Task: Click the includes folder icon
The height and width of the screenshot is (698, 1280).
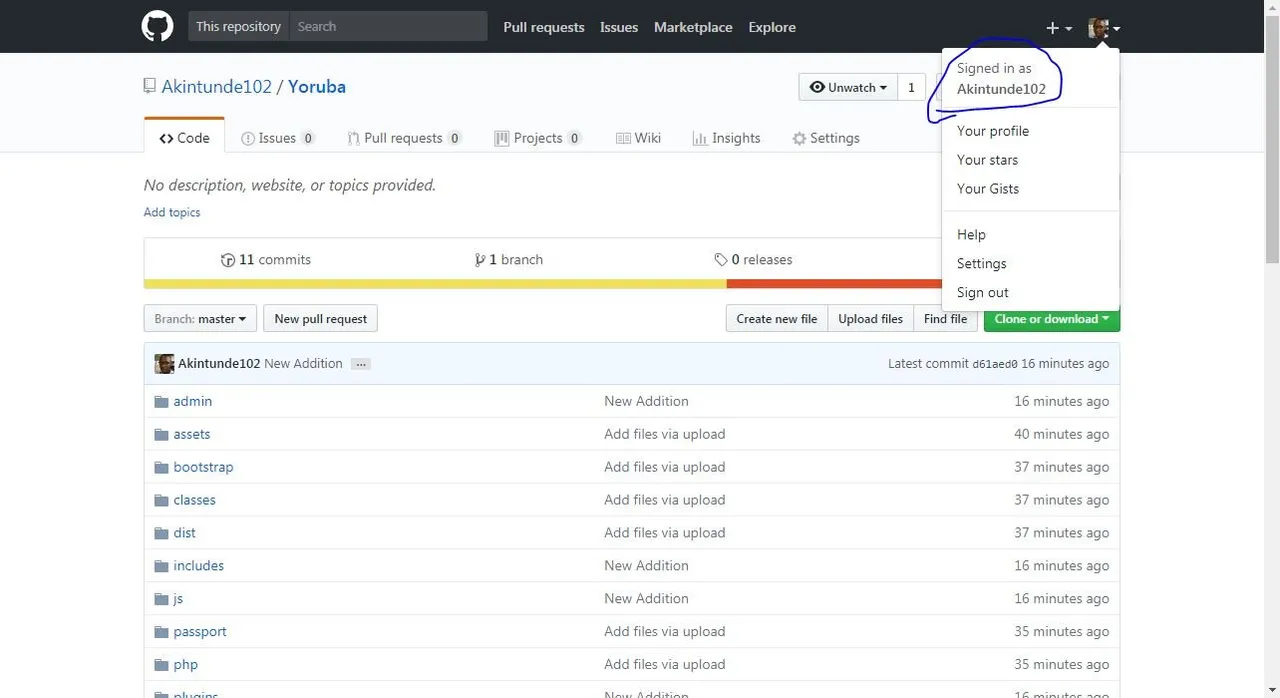Action: pyautogui.click(x=161, y=567)
